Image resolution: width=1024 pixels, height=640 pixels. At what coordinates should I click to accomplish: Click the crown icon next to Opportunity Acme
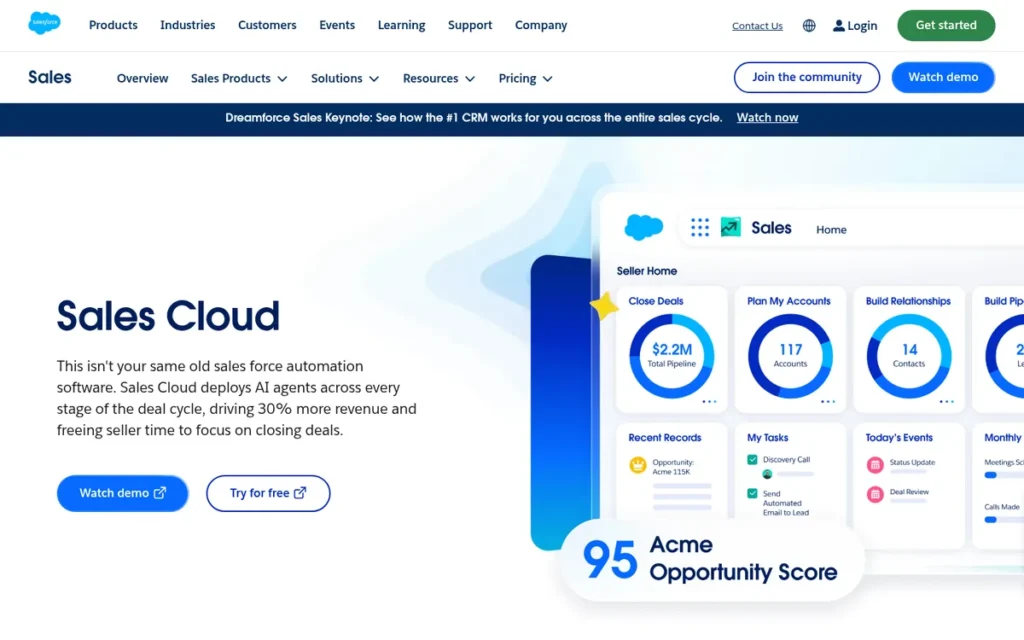pos(637,466)
